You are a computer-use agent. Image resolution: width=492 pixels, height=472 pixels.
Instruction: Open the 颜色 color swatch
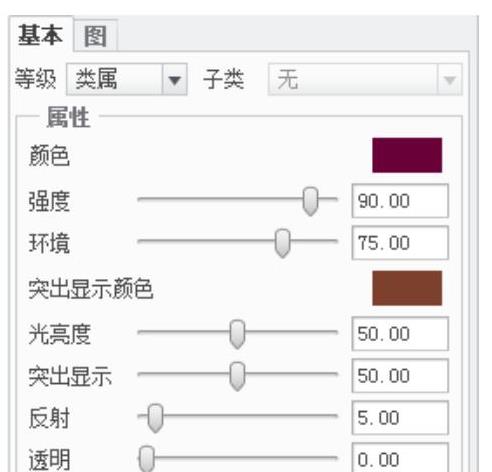pos(407,155)
